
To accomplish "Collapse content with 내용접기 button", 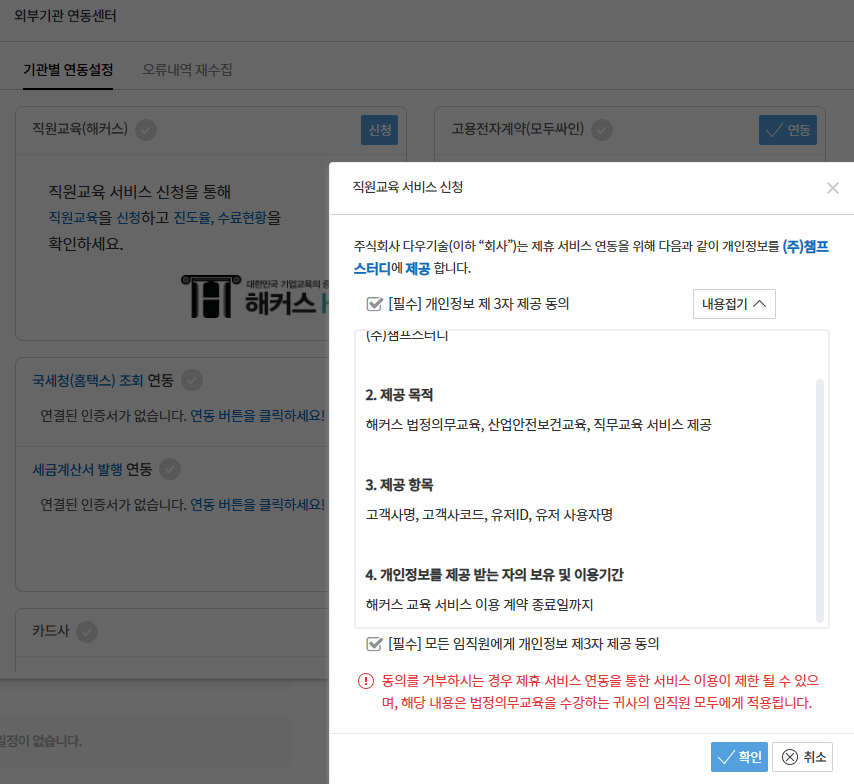I will 734,304.
